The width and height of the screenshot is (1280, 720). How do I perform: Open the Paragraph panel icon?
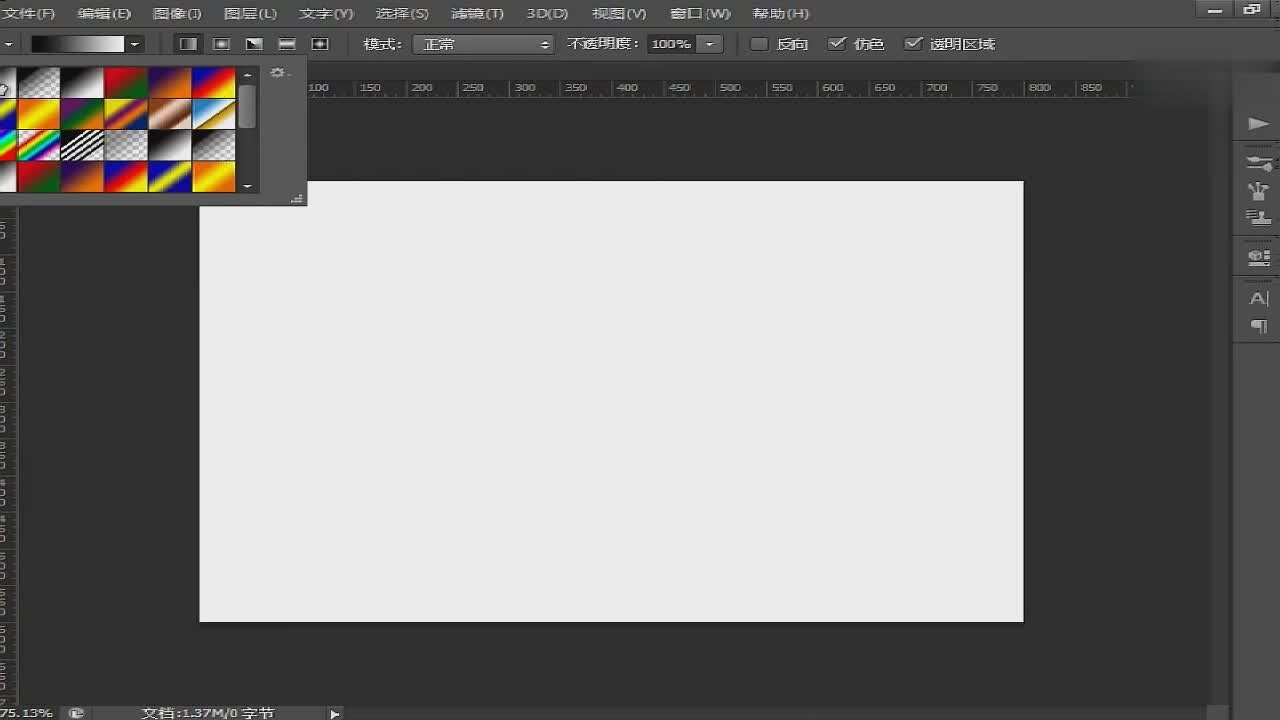(x=1258, y=326)
